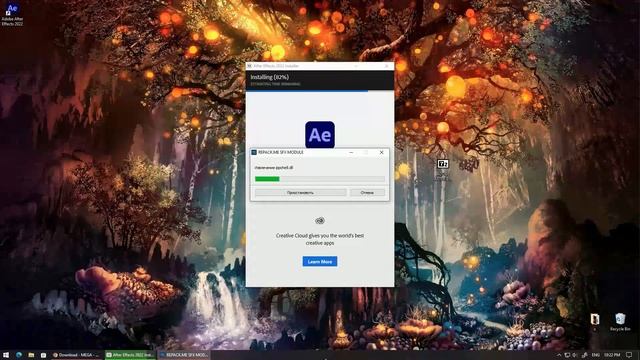640x360 pixels.
Task: Click the extracting file name text in SFX dialog
Action: click(274, 167)
